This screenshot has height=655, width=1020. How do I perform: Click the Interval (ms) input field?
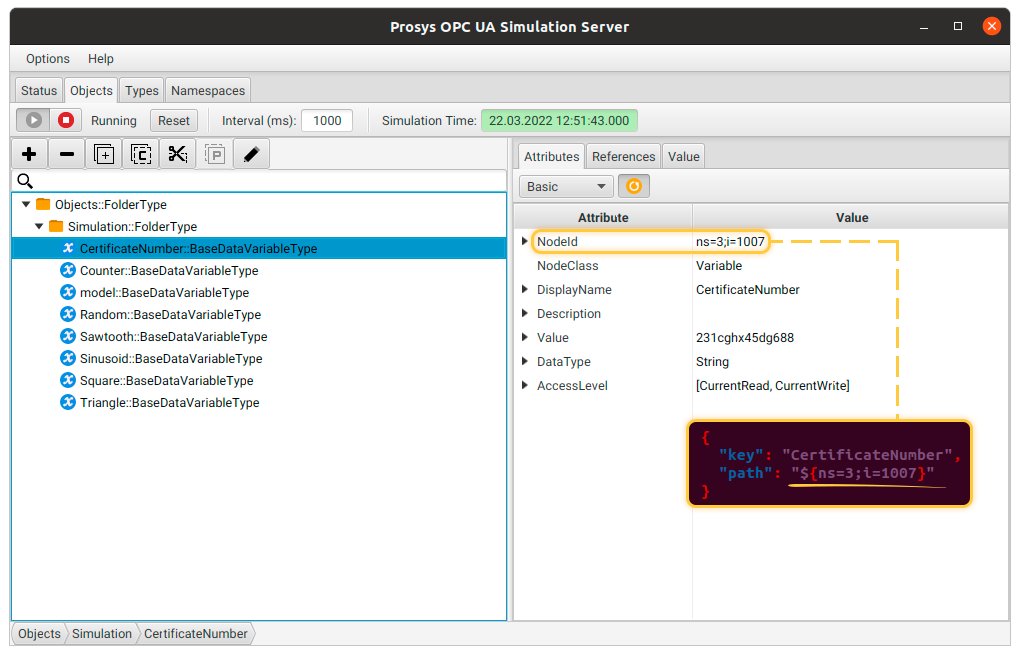327,121
